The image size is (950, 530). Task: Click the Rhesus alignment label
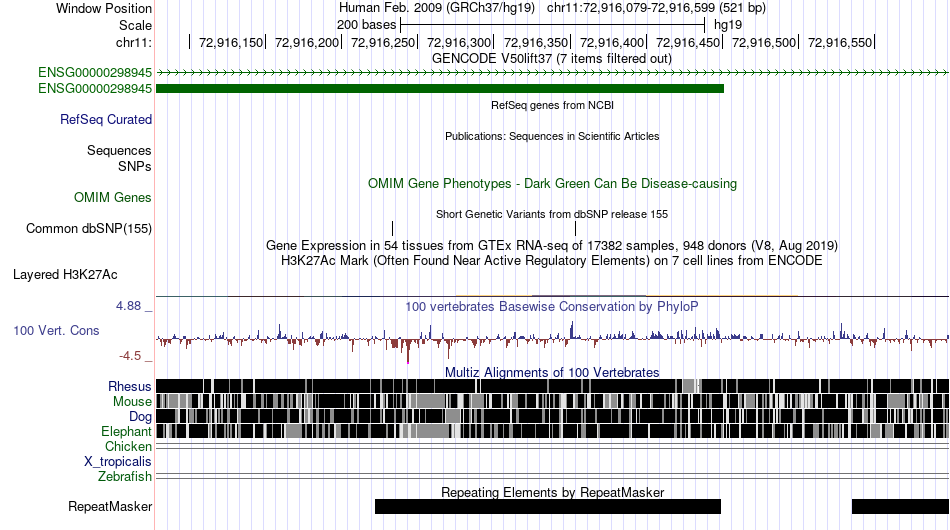130,386
